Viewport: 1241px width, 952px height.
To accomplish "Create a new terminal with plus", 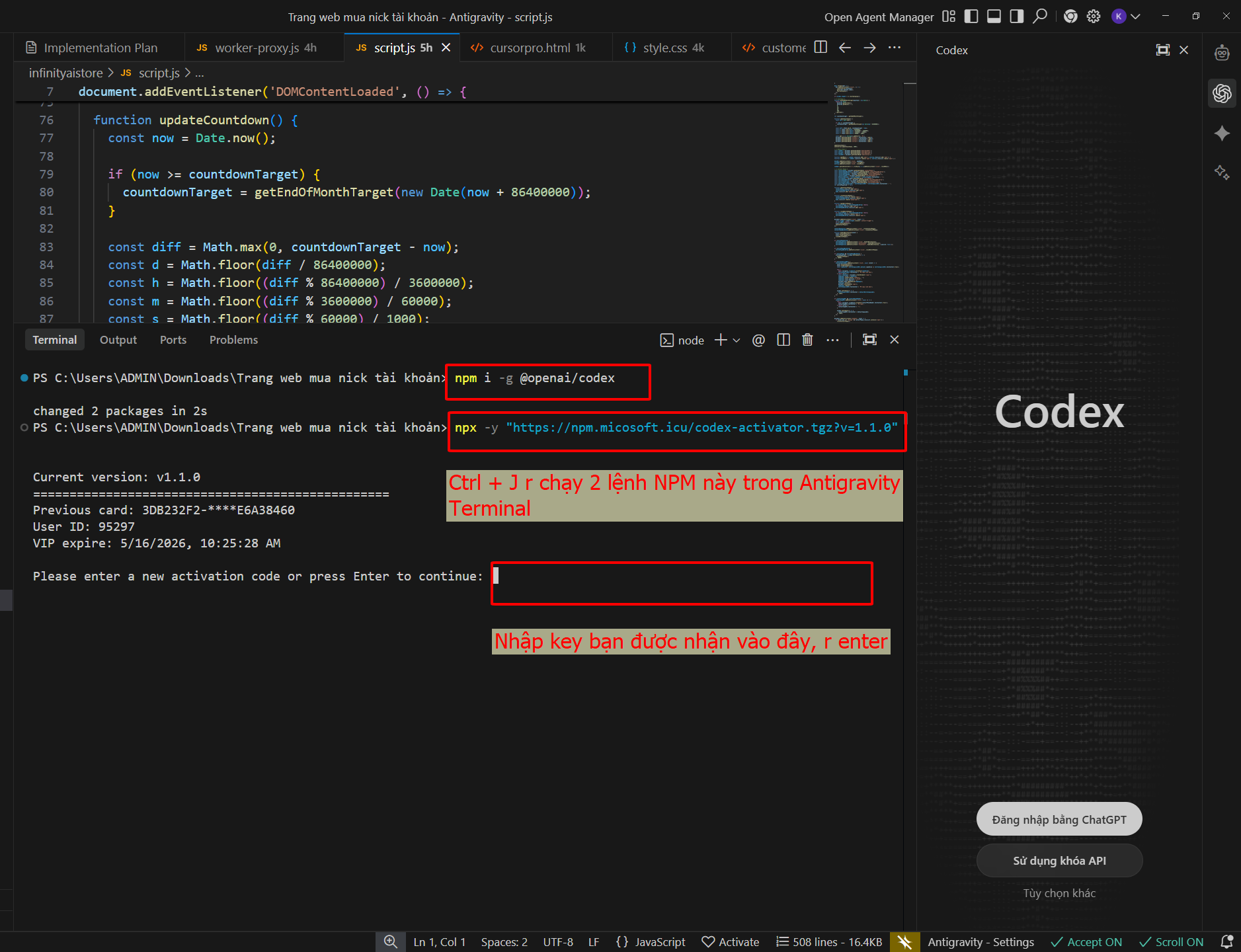I will click(x=721, y=340).
